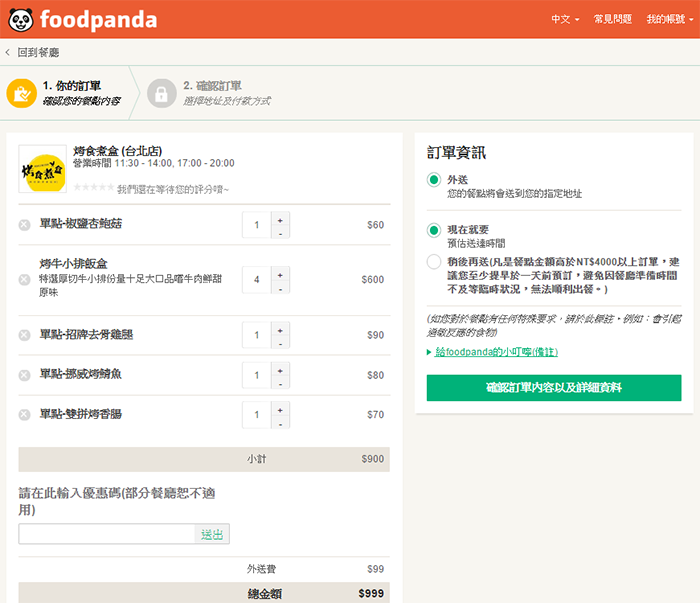
Task: Increase quantity of 單點-招牌去骨雞腿
Action: [280, 330]
